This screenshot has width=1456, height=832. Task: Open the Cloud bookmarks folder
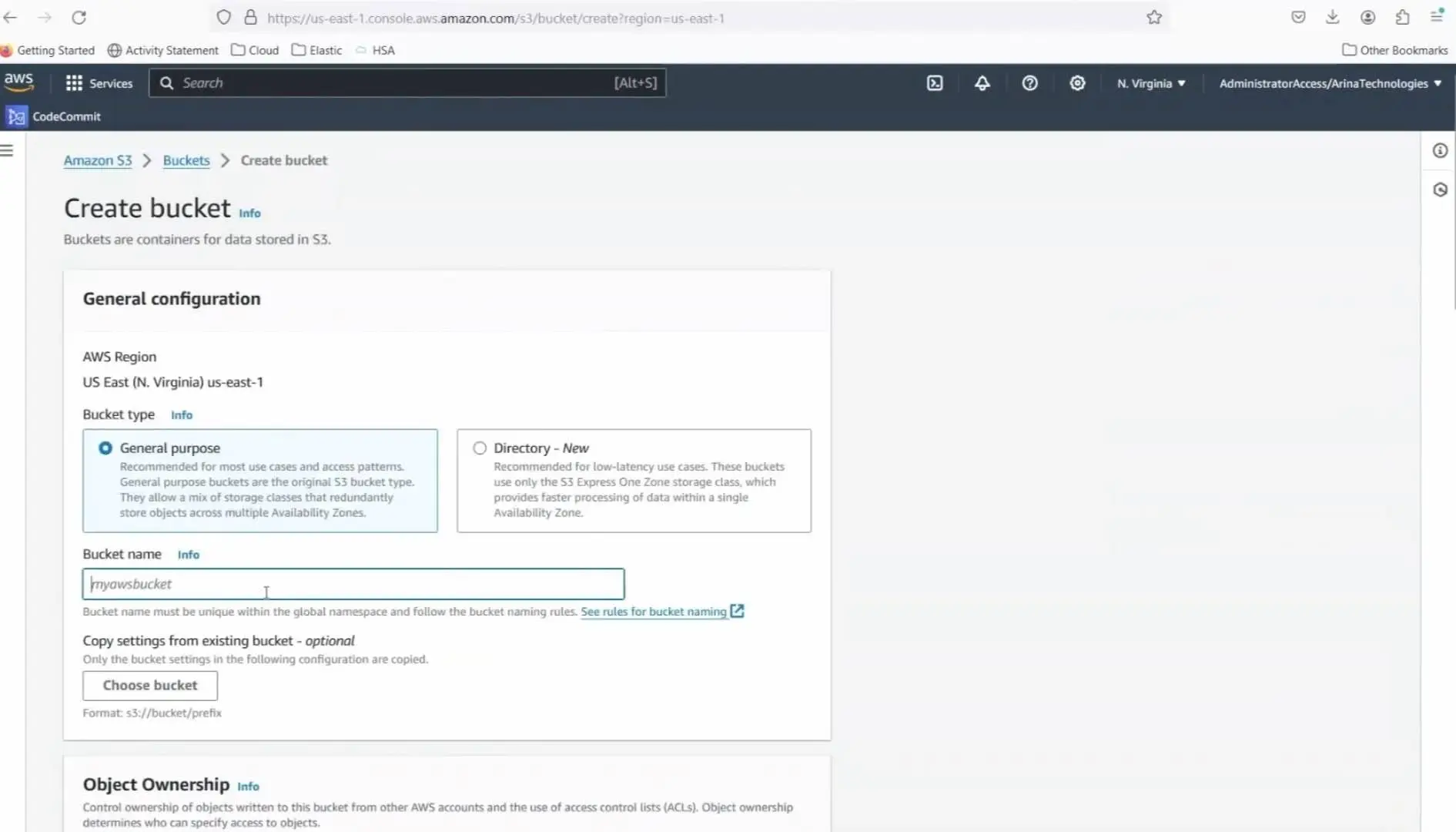255,50
